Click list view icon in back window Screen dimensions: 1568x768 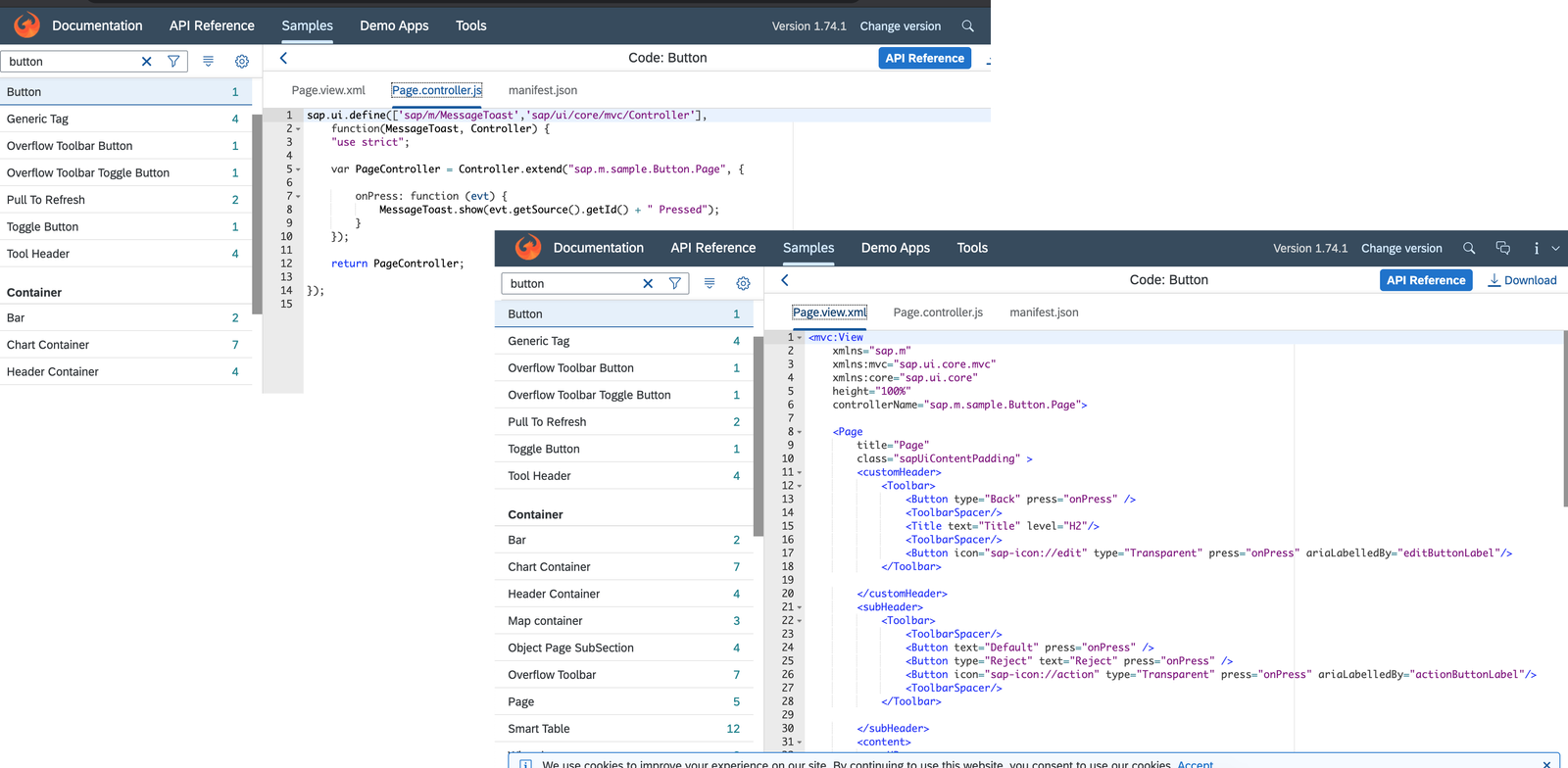click(208, 61)
